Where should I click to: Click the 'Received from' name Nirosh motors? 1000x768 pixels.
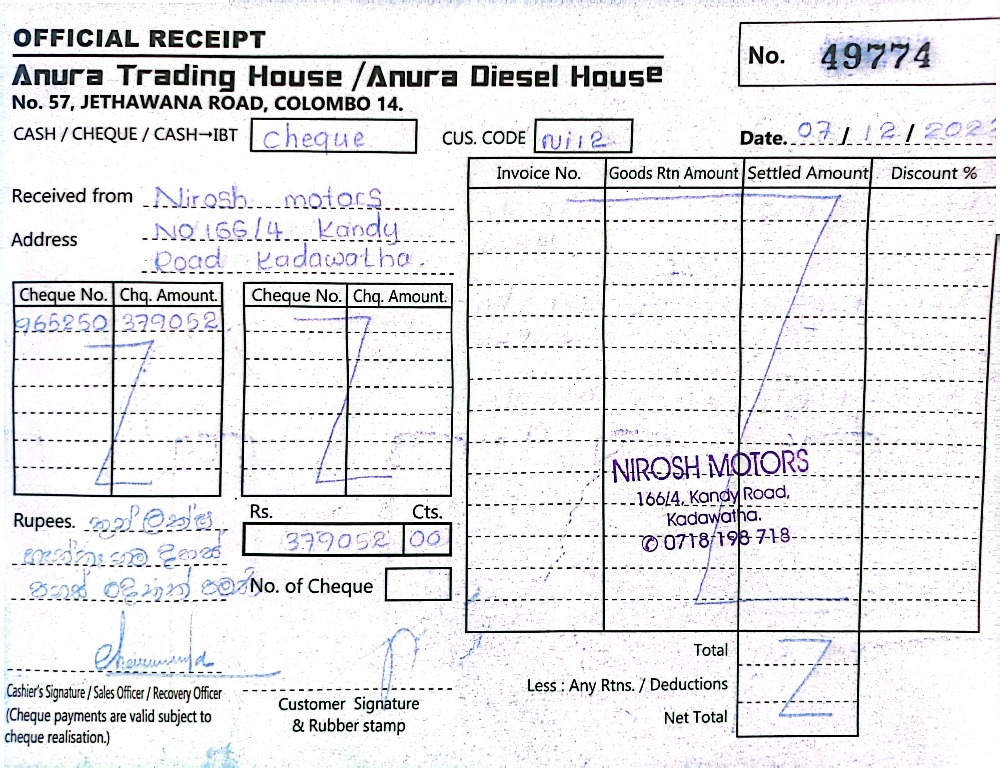point(269,196)
